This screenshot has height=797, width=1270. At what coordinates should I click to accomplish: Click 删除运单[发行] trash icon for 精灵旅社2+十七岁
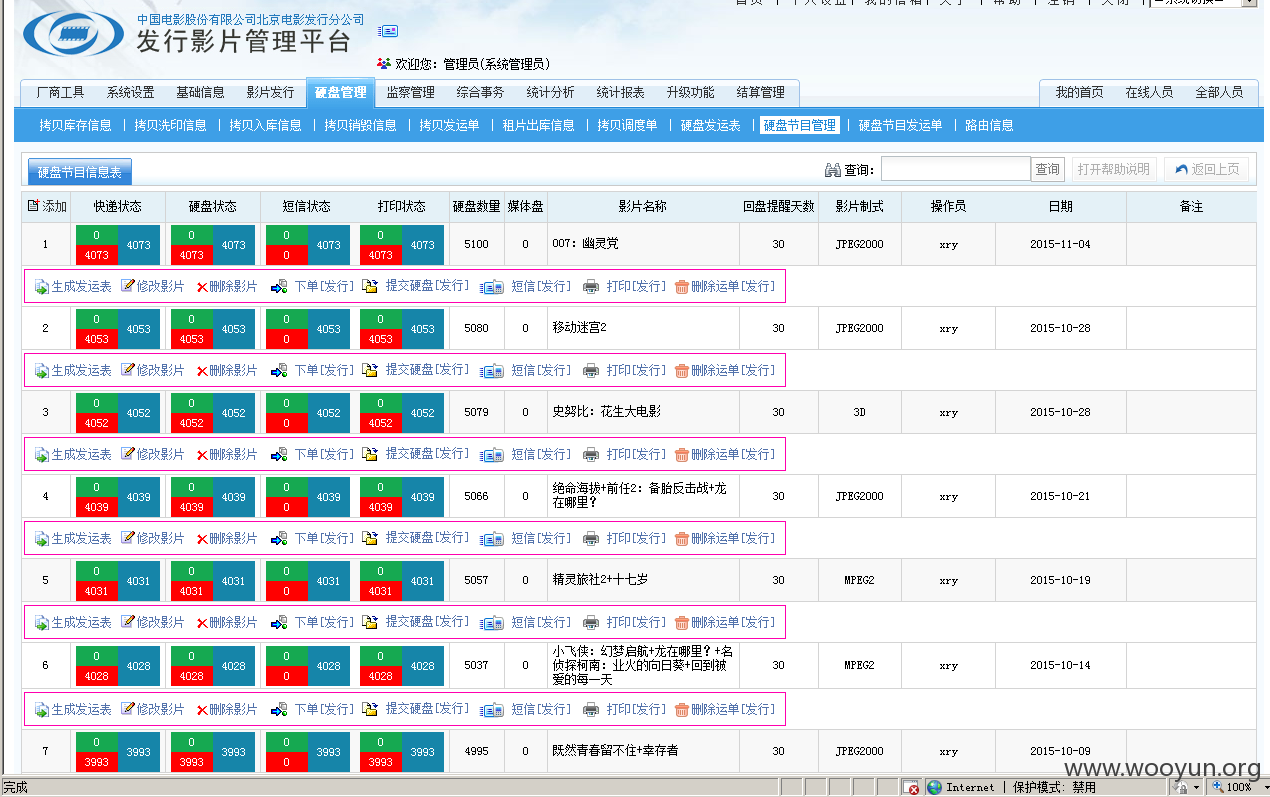(682, 623)
